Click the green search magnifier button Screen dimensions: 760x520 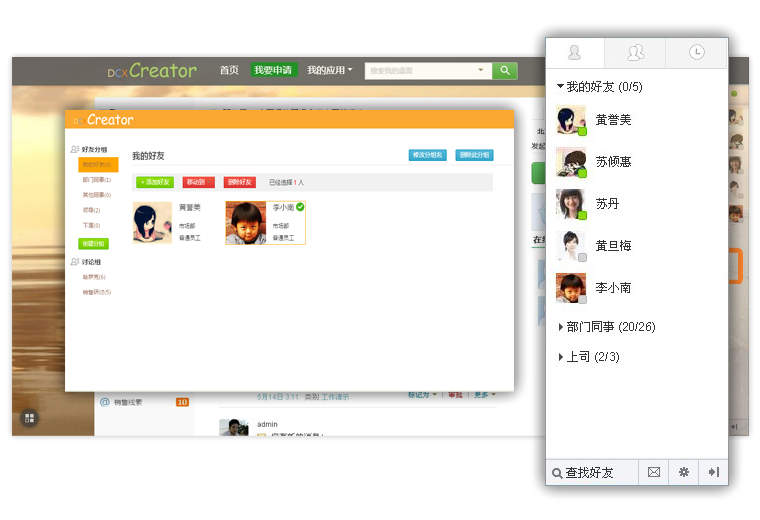(x=506, y=70)
